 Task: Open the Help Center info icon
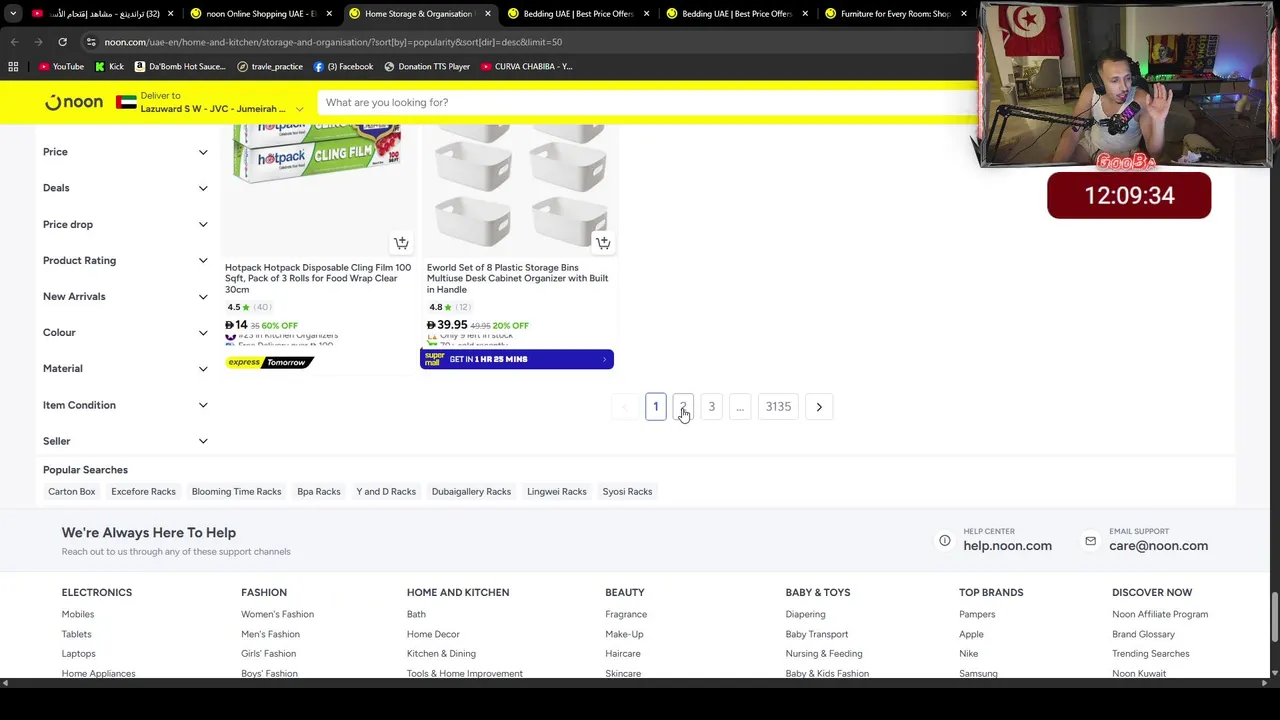pyautogui.click(x=944, y=541)
